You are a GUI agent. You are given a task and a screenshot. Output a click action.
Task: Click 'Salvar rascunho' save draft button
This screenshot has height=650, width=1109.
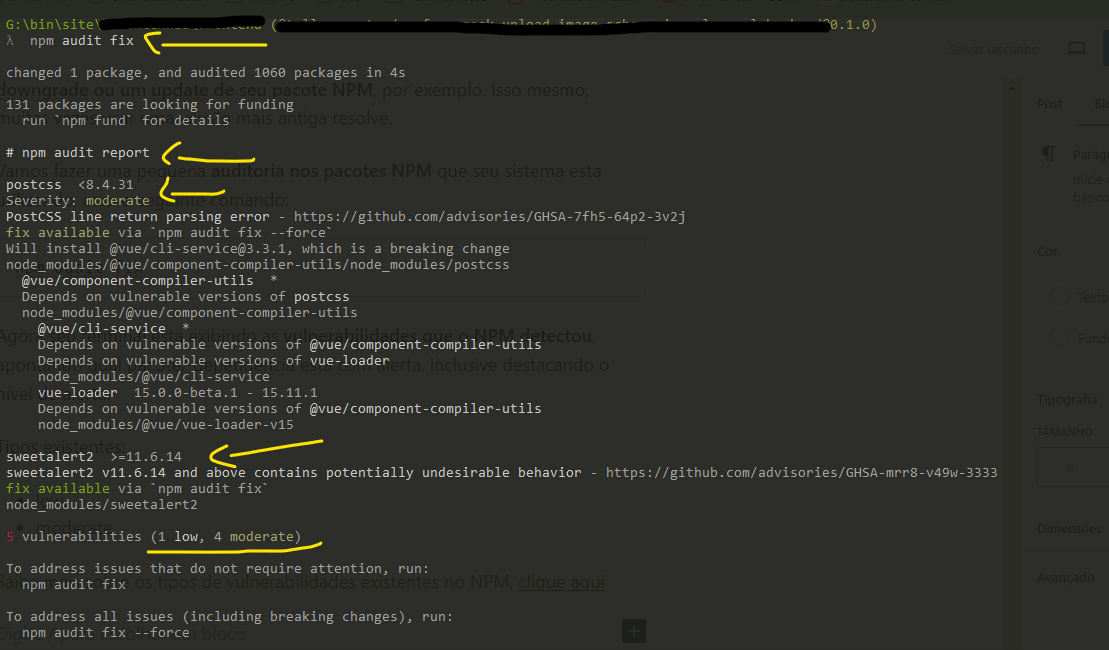(x=993, y=49)
